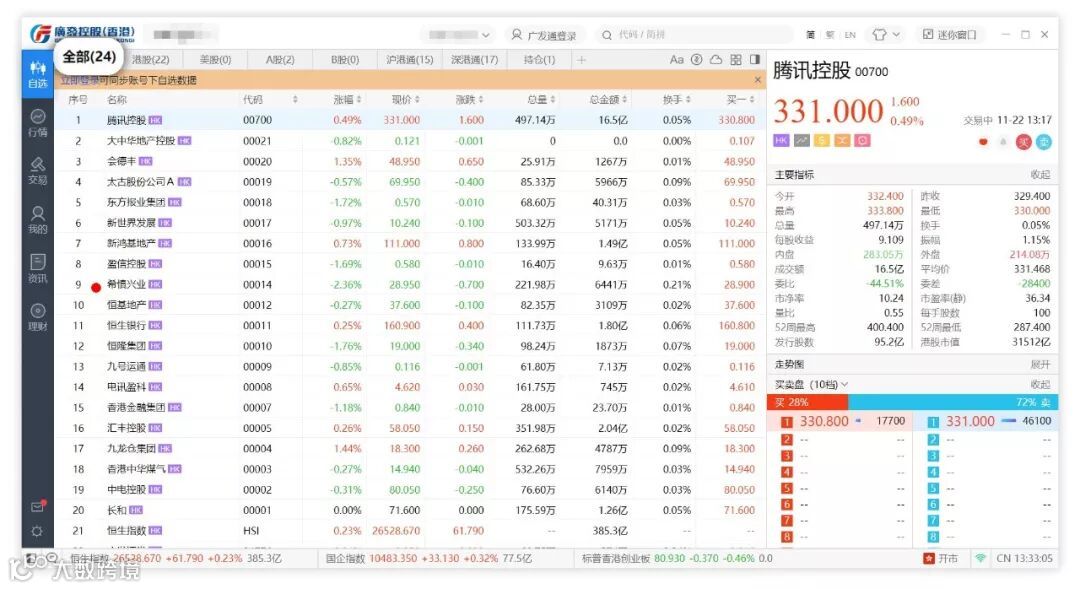Dismiss the orange login sync banner

(758, 80)
